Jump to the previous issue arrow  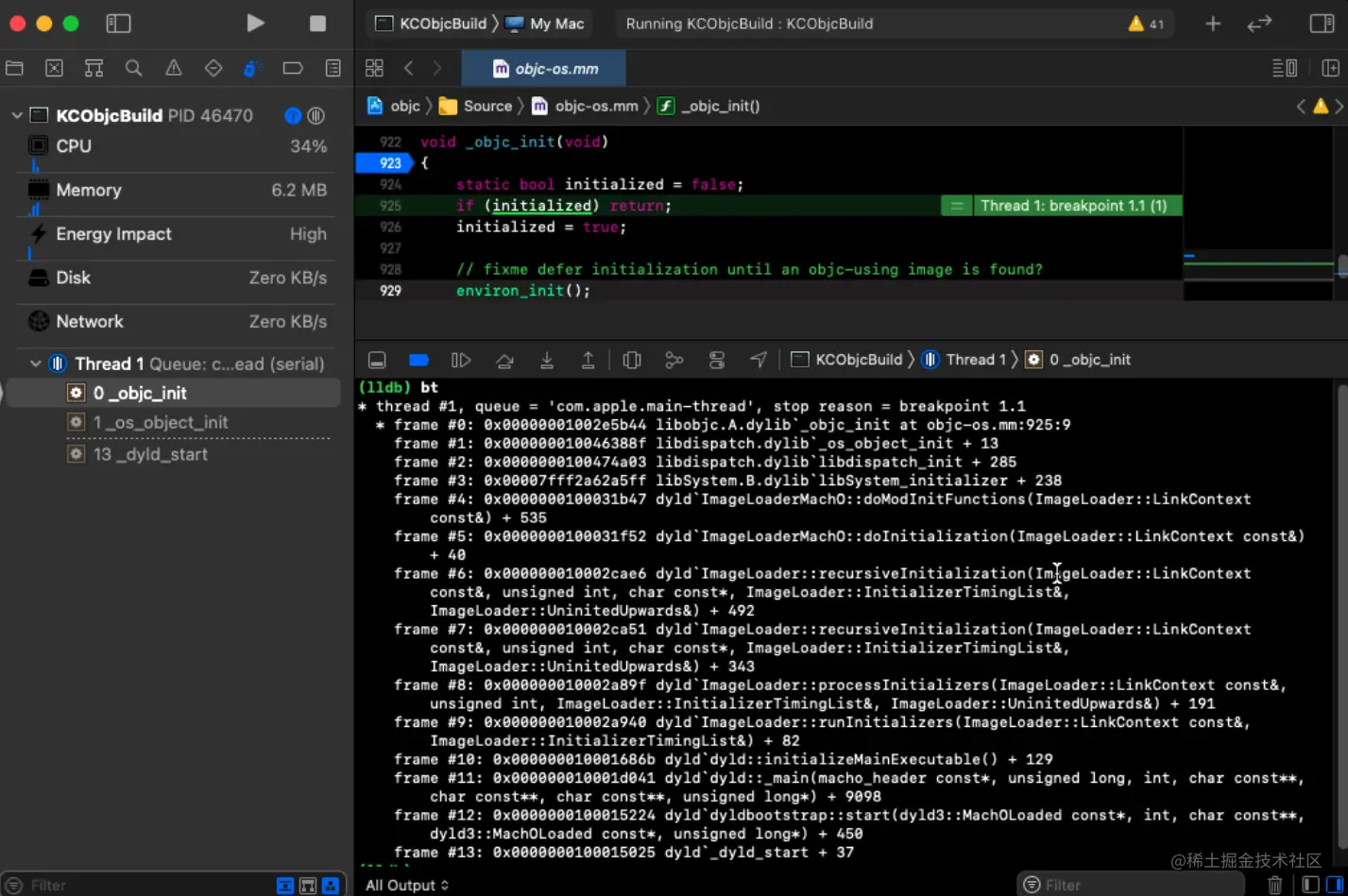(x=1301, y=106)
